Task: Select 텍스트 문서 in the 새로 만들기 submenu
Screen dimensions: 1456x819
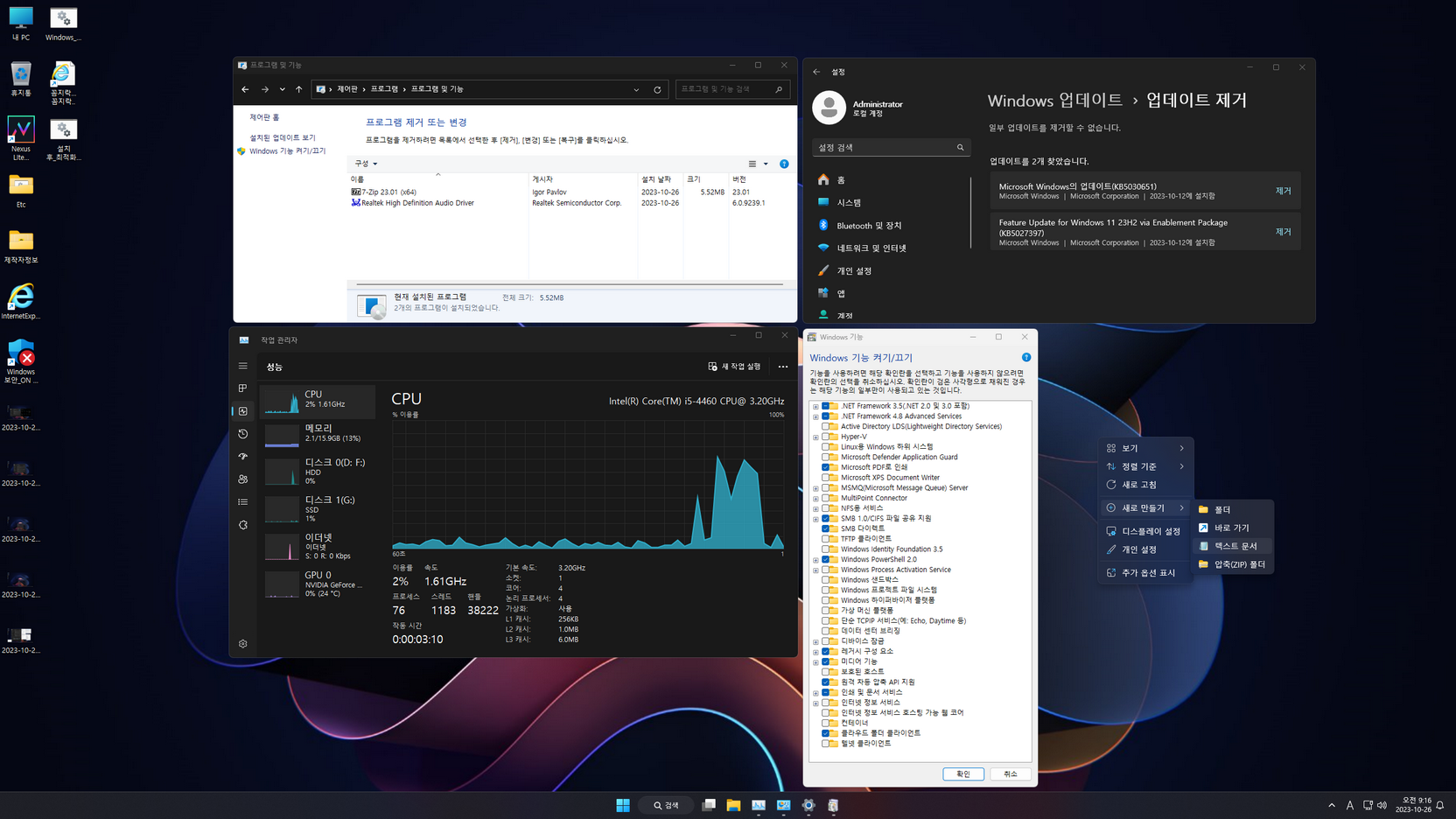Action: coord(1232,546)
